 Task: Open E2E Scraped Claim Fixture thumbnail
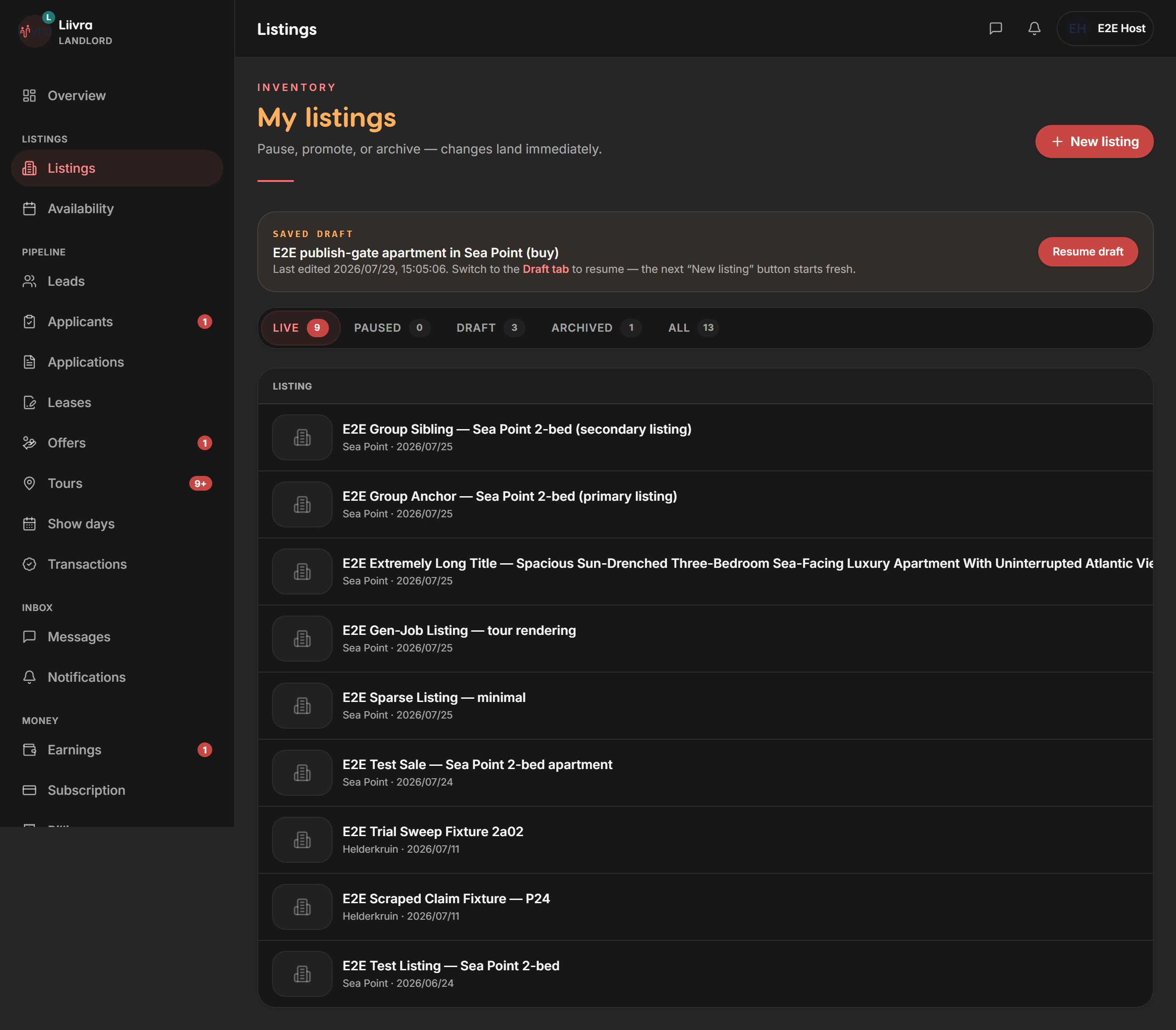coord(302,907)
